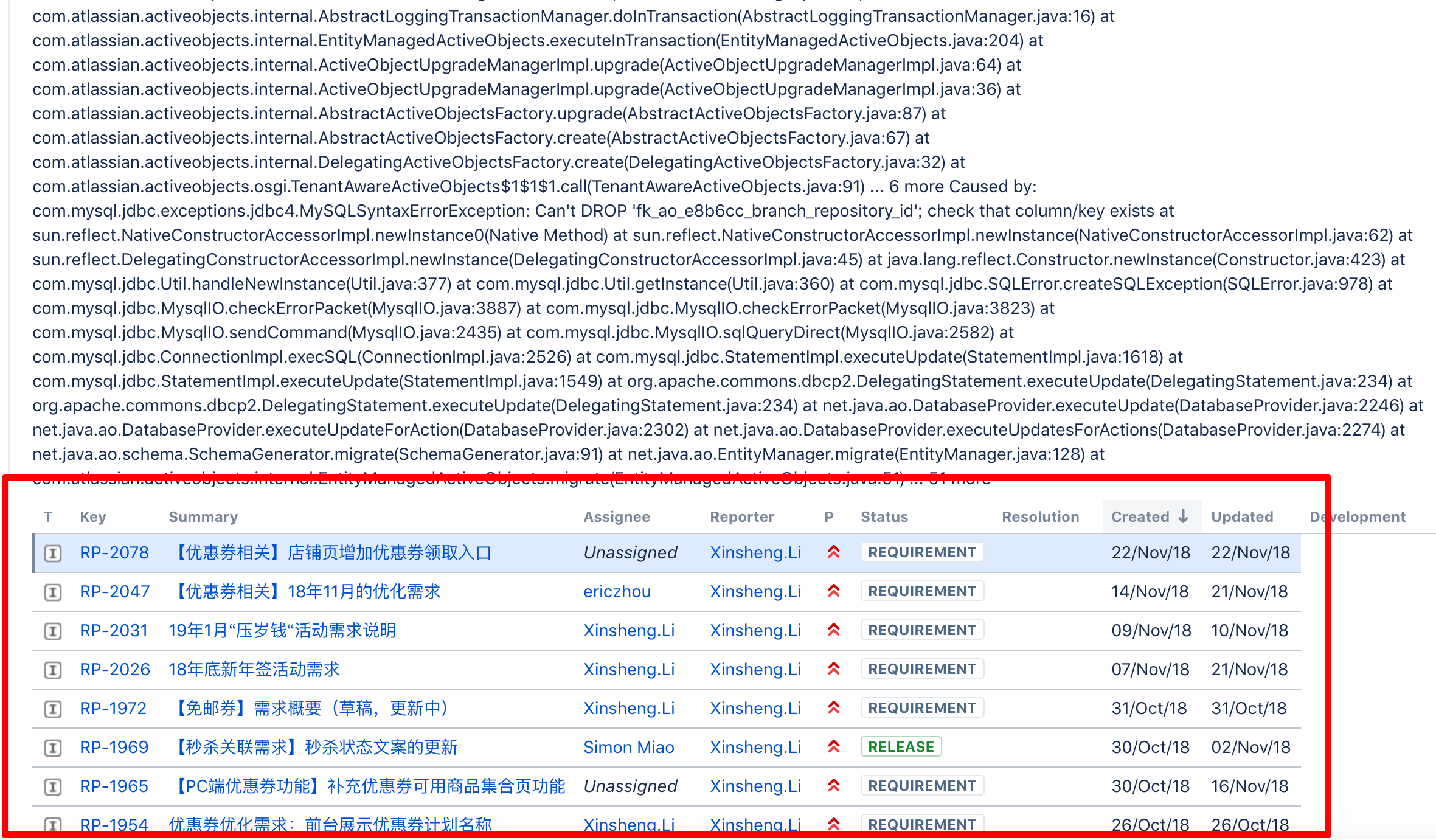Image resolution: width=1436 pixels, height=840 pixels.
Task: Open assignee Simon Miao profile link
Action: [629, 747]
